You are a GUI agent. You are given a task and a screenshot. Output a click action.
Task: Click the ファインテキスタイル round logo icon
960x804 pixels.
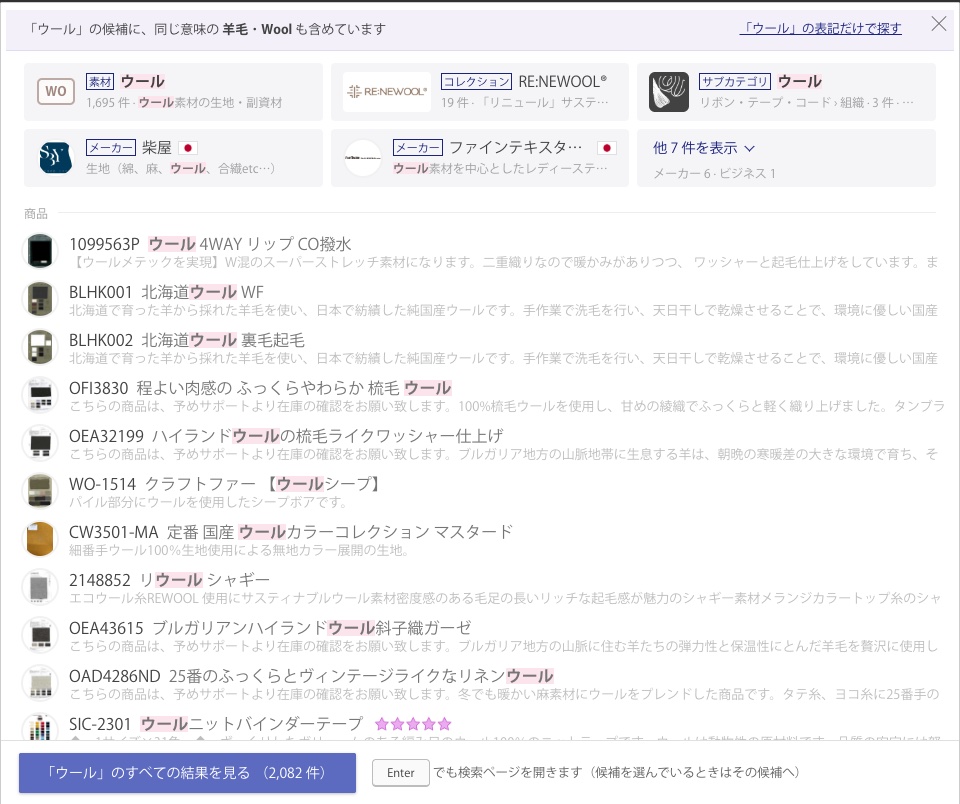363,157
